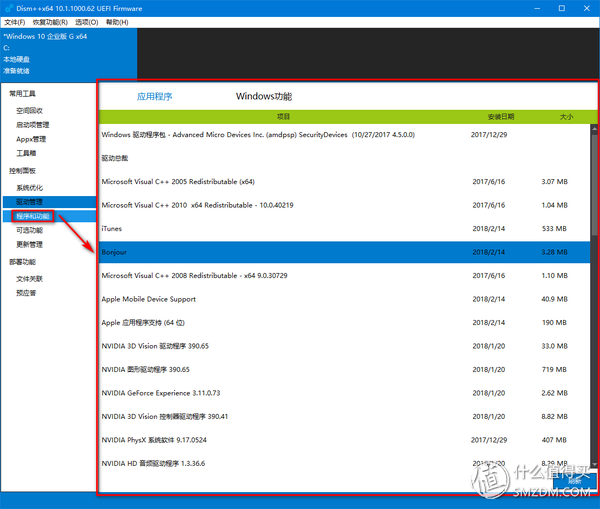Open 更新管理 in the sidebar
600x509 pixels.
29,244
